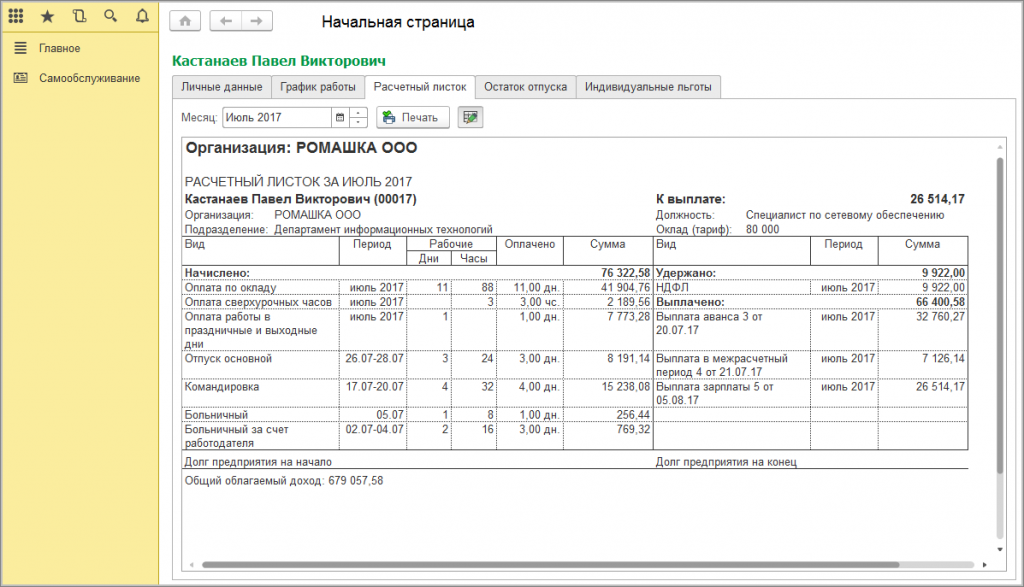
Task: Open the Остаток отпуска tab
Action: click(x=525, y=87)
